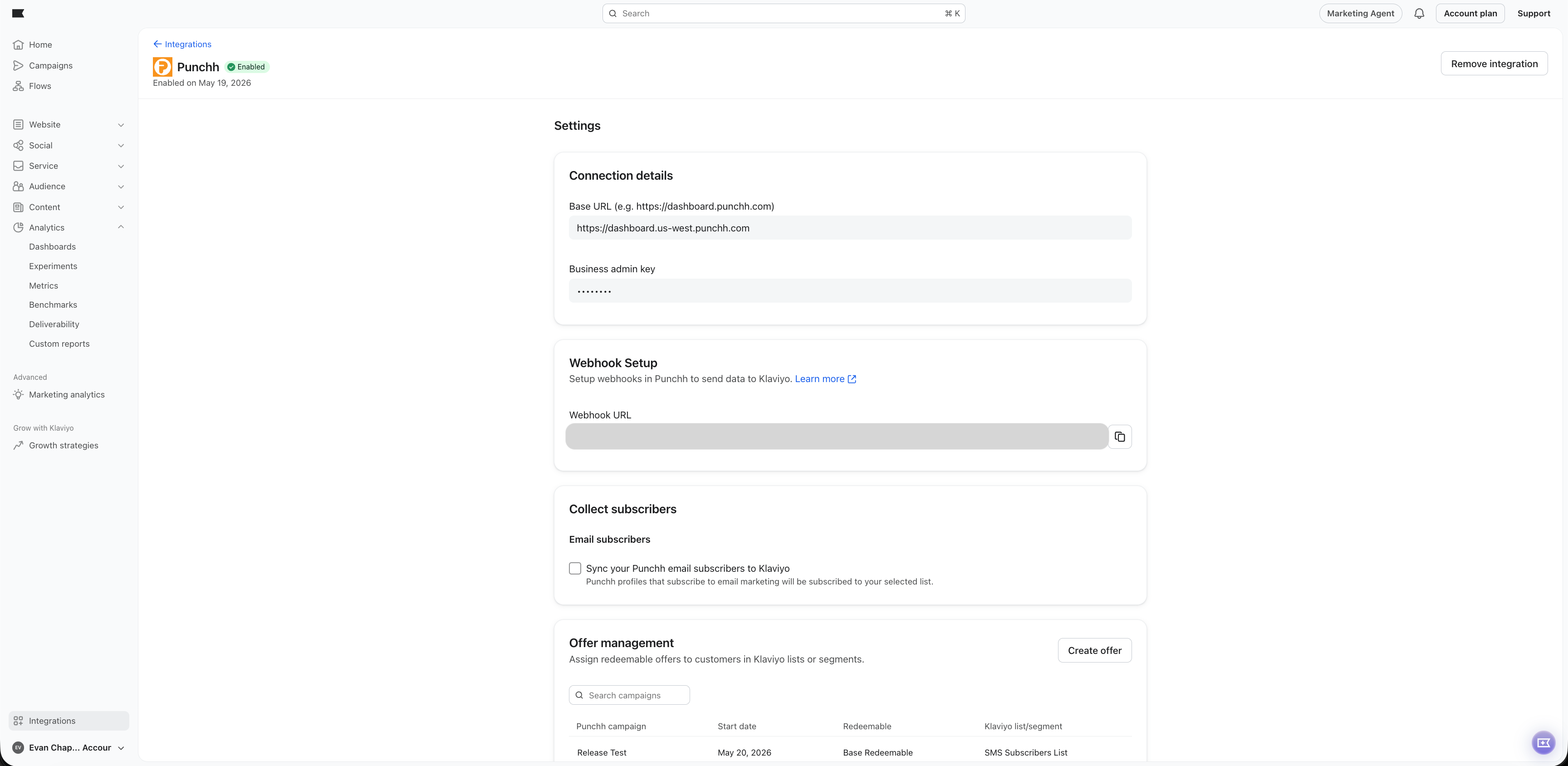
Task: Expand the Website section chevron
Action: click(121, 125)
